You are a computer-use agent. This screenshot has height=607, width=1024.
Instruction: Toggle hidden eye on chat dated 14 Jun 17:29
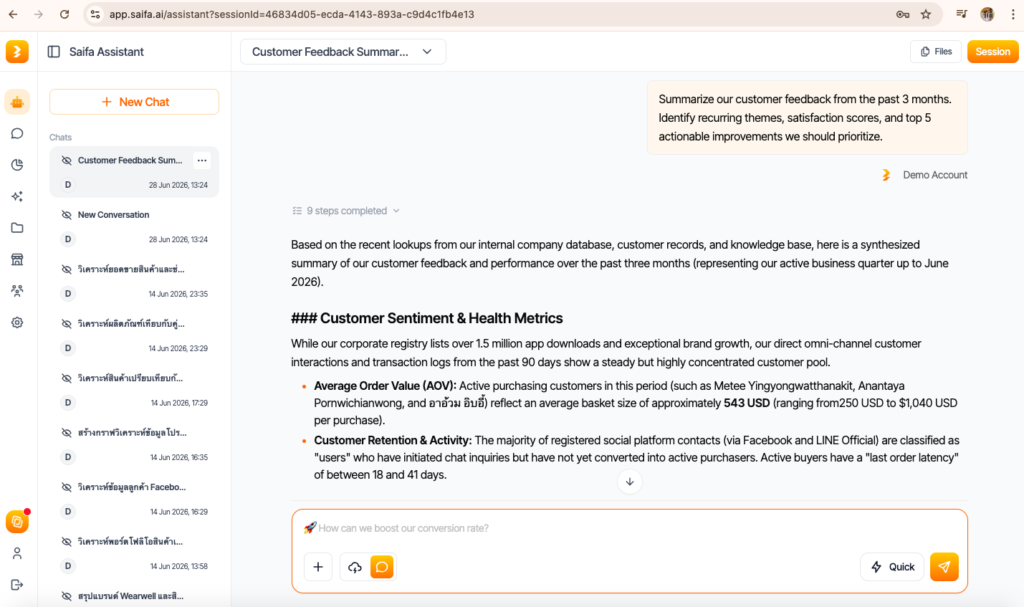pyautogui.click(x=67, y=378)
